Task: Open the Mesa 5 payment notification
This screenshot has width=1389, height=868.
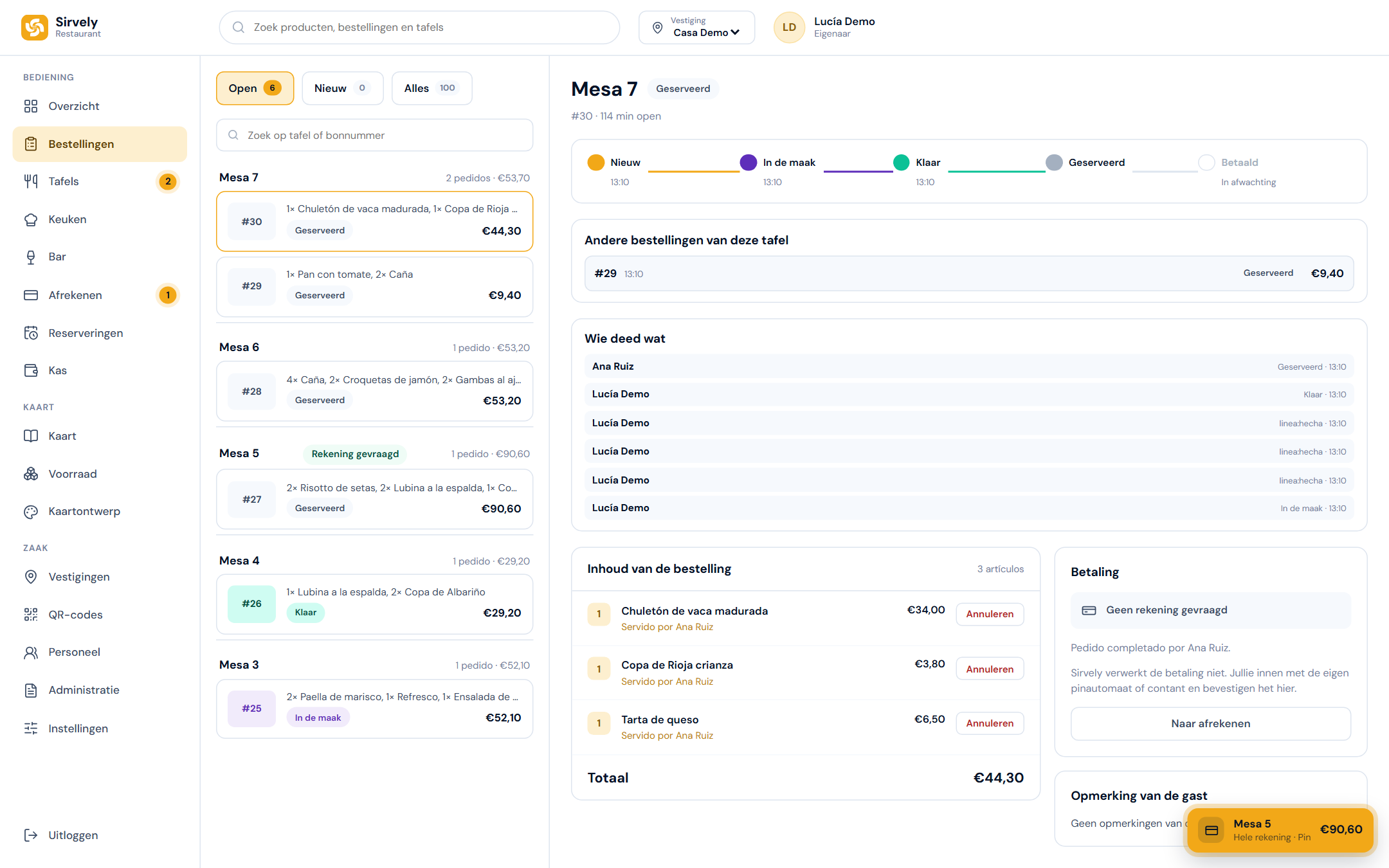Action: (1280, 830)
